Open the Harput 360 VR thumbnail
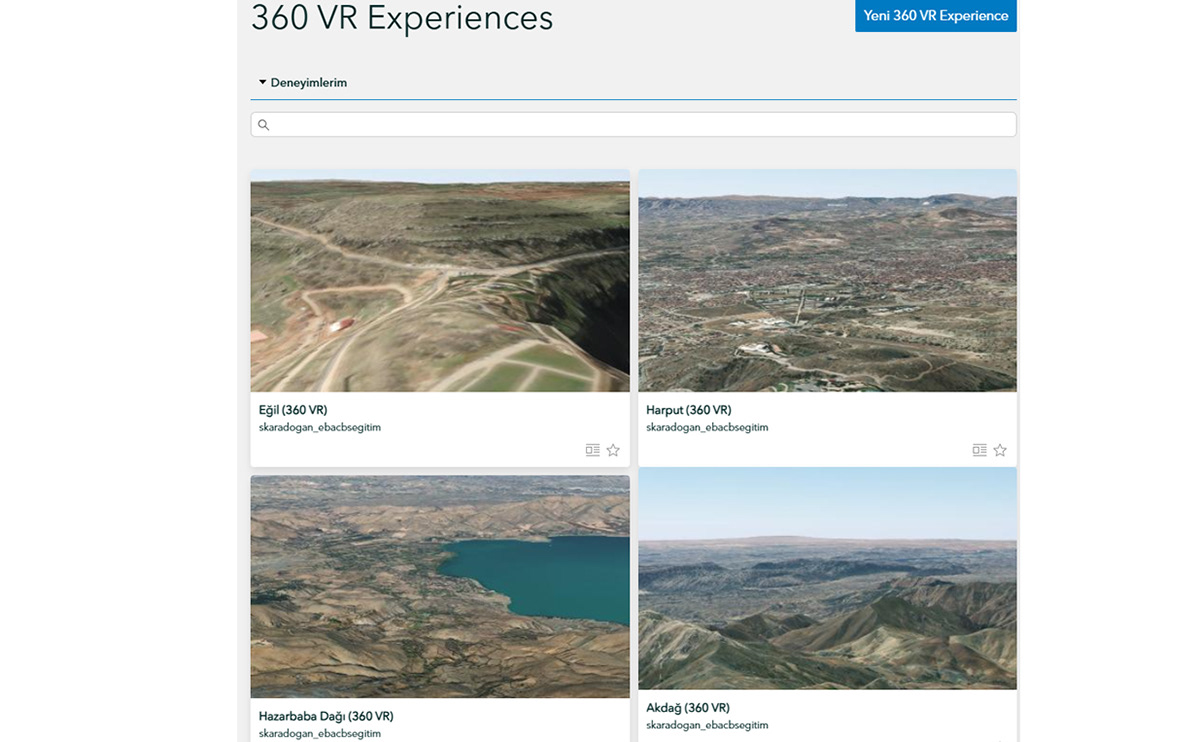Image resolution: width=1200 pixels, height=742 pixels. coord(827,281)
